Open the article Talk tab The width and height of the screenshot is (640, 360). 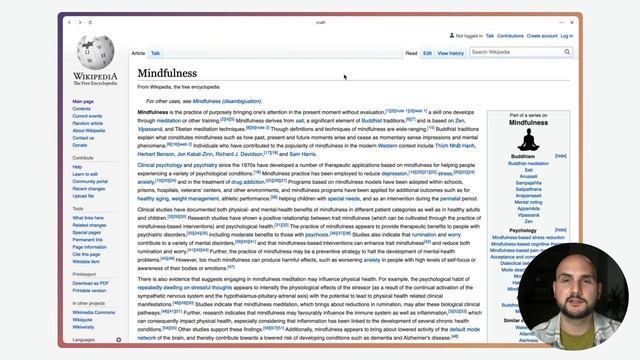tap(156, 53)
